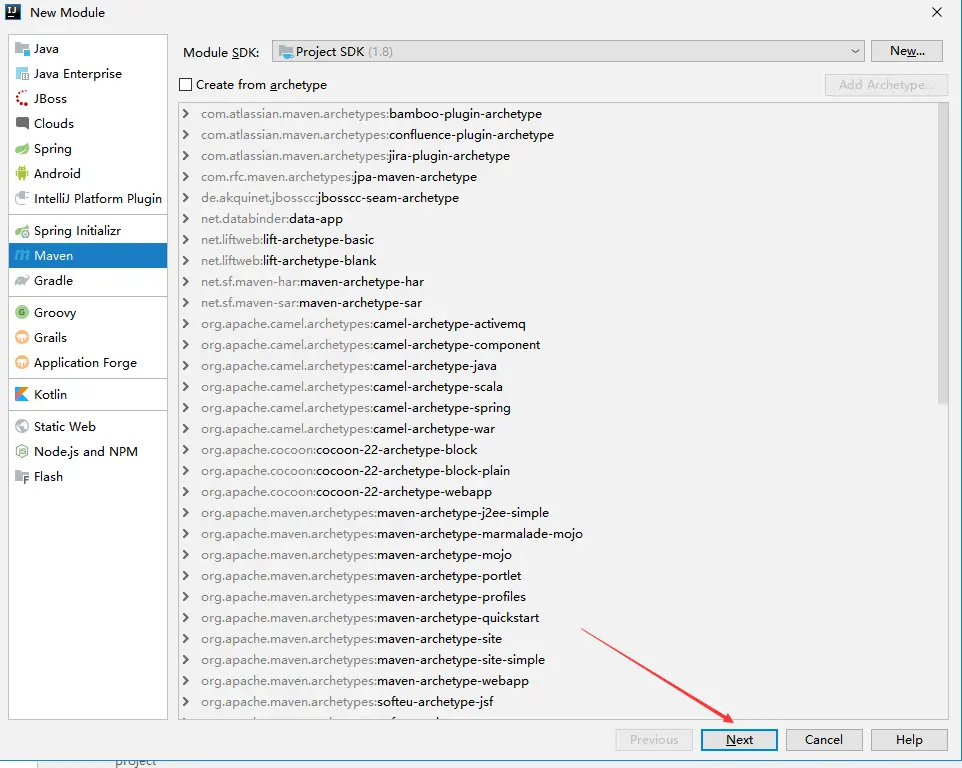
Task: Expand lift-archetype-basic entry
Action: coord(185,239)
